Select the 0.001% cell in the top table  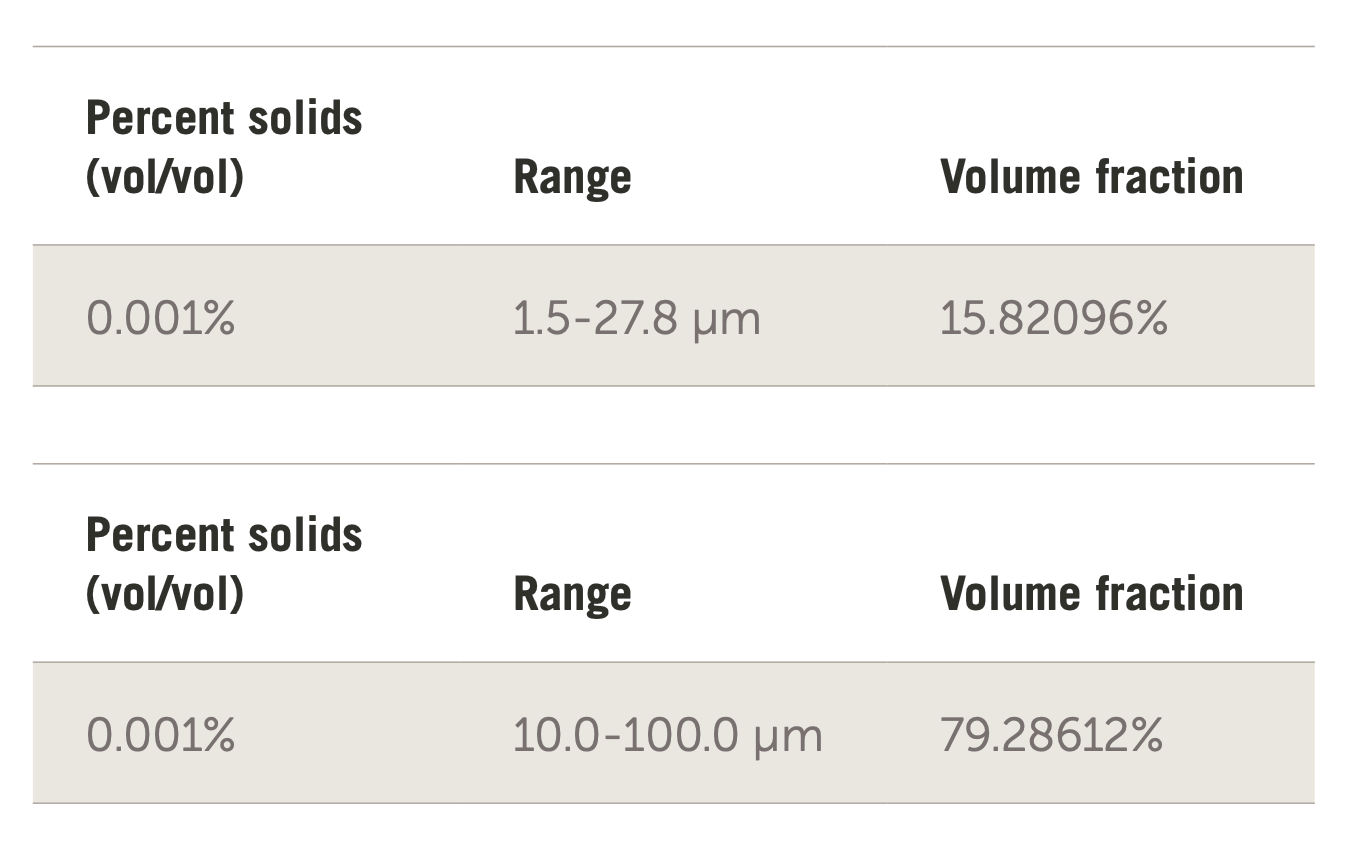pos(160,319)
